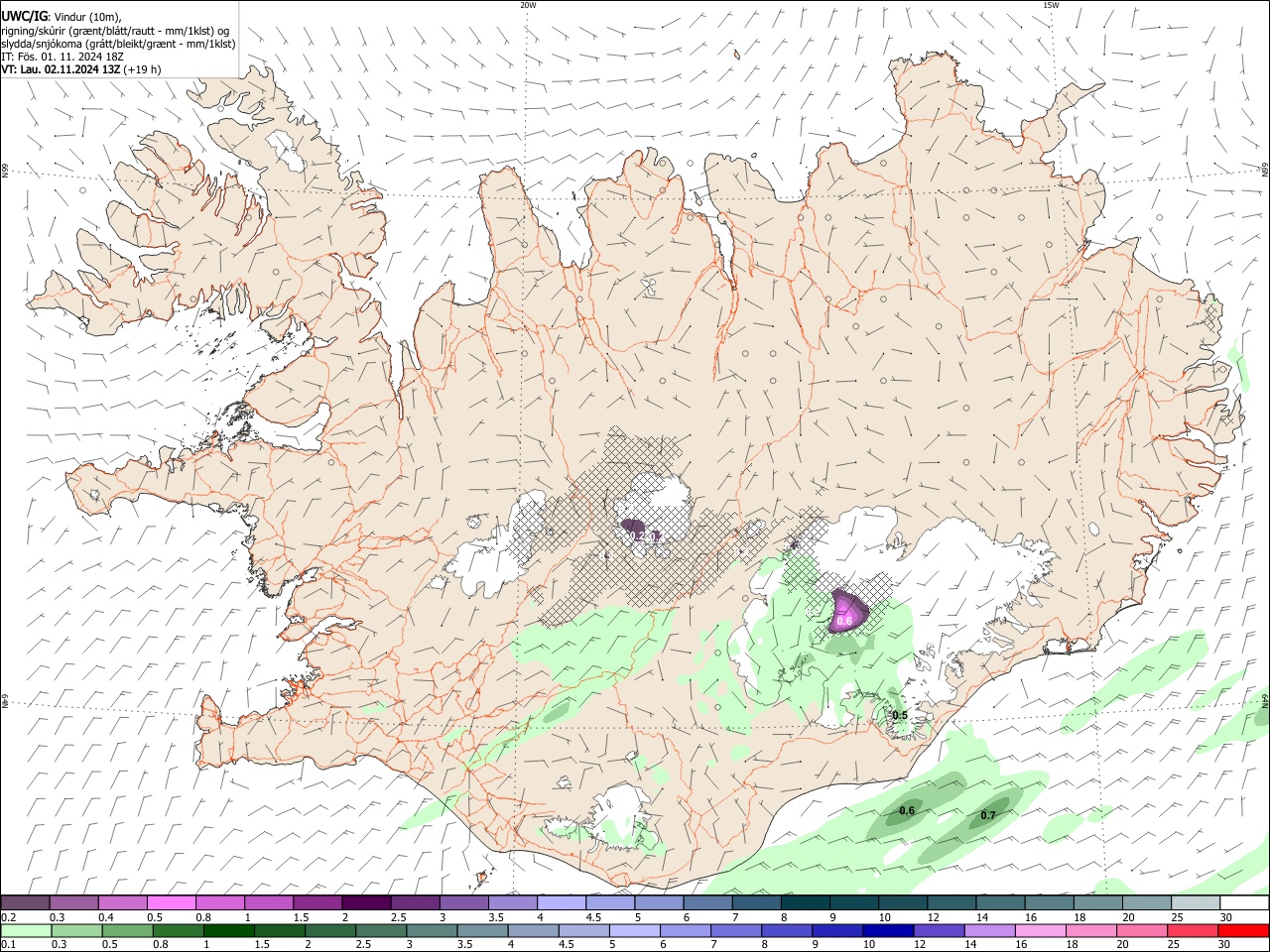Screen dimensions: 1270x952
Task: Click the 'IT: Fös. 01. 11. 2024 18Z' line
Action: tap(63, 57)
